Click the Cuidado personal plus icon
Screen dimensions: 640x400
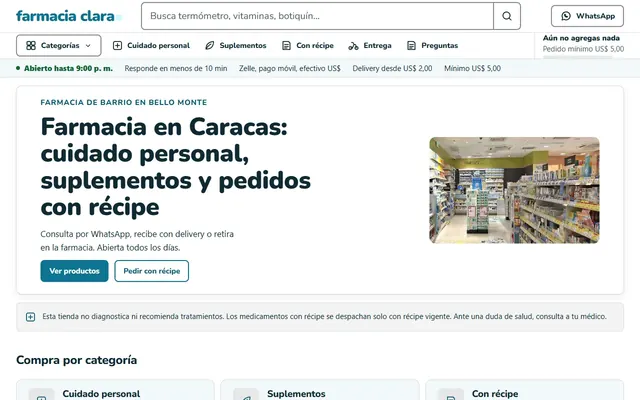pyautogui.click(x=117, y=45)
